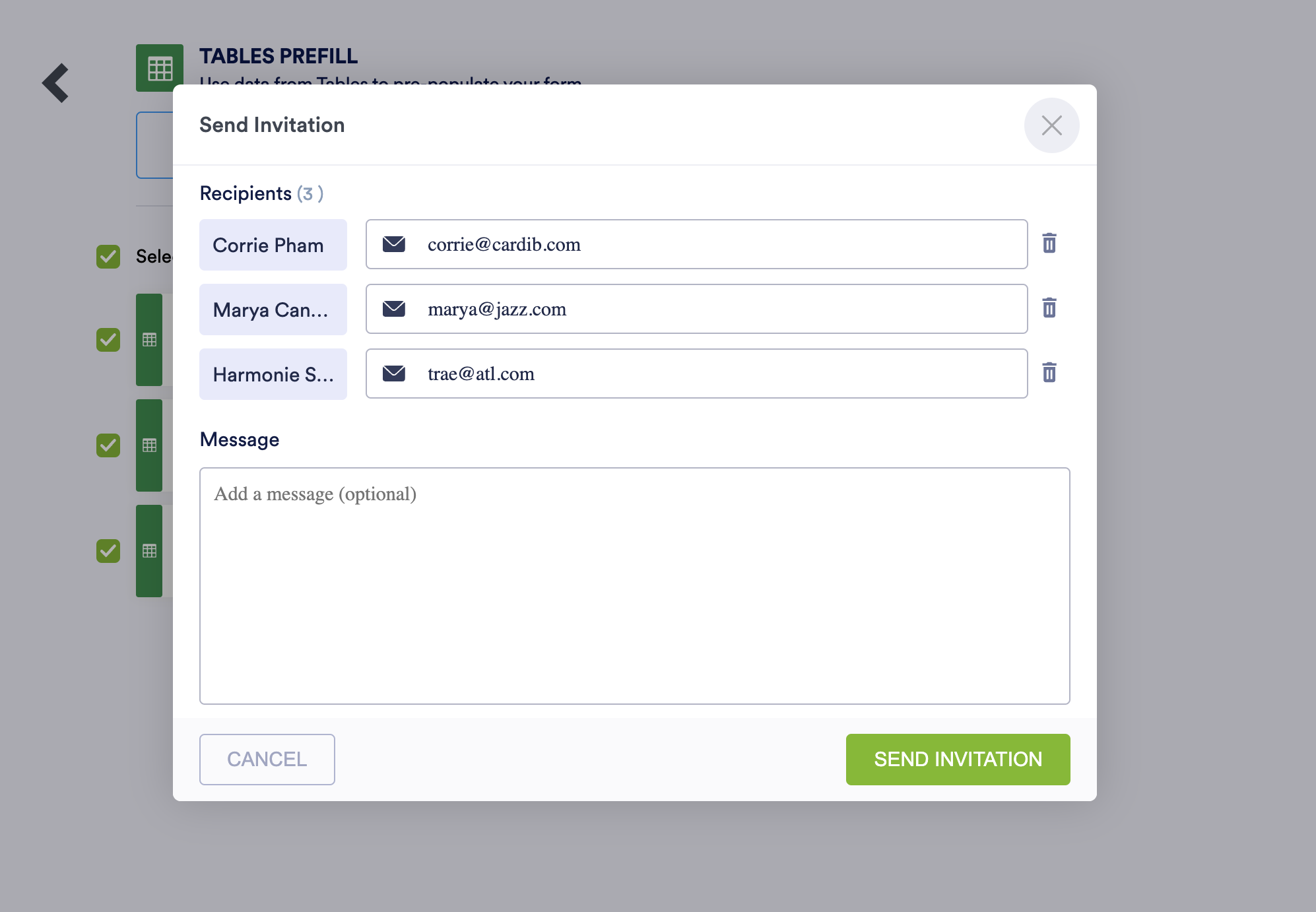Toggle the Select all checkbox
Viewport: 1316px width, 912px height.
(108, 257)
